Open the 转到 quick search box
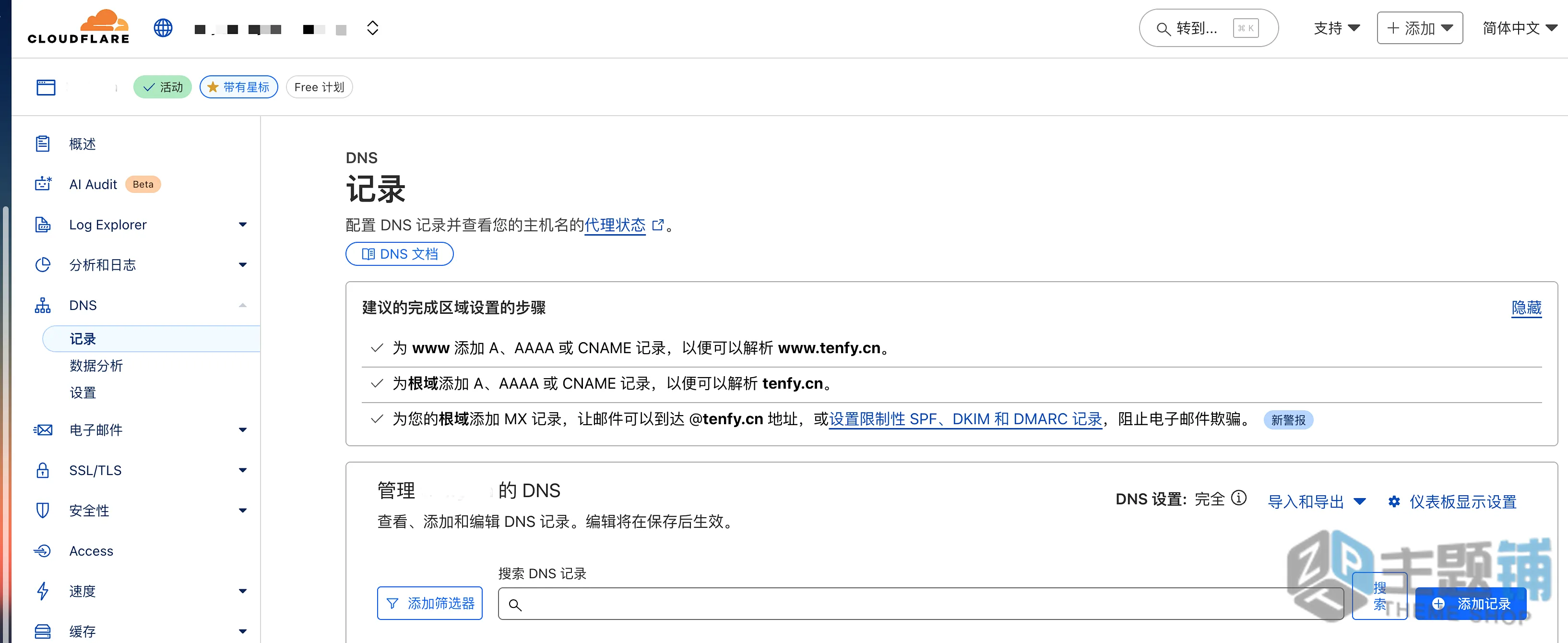The height and width of the screenshot is (643, 1568). coord(1208,28)
